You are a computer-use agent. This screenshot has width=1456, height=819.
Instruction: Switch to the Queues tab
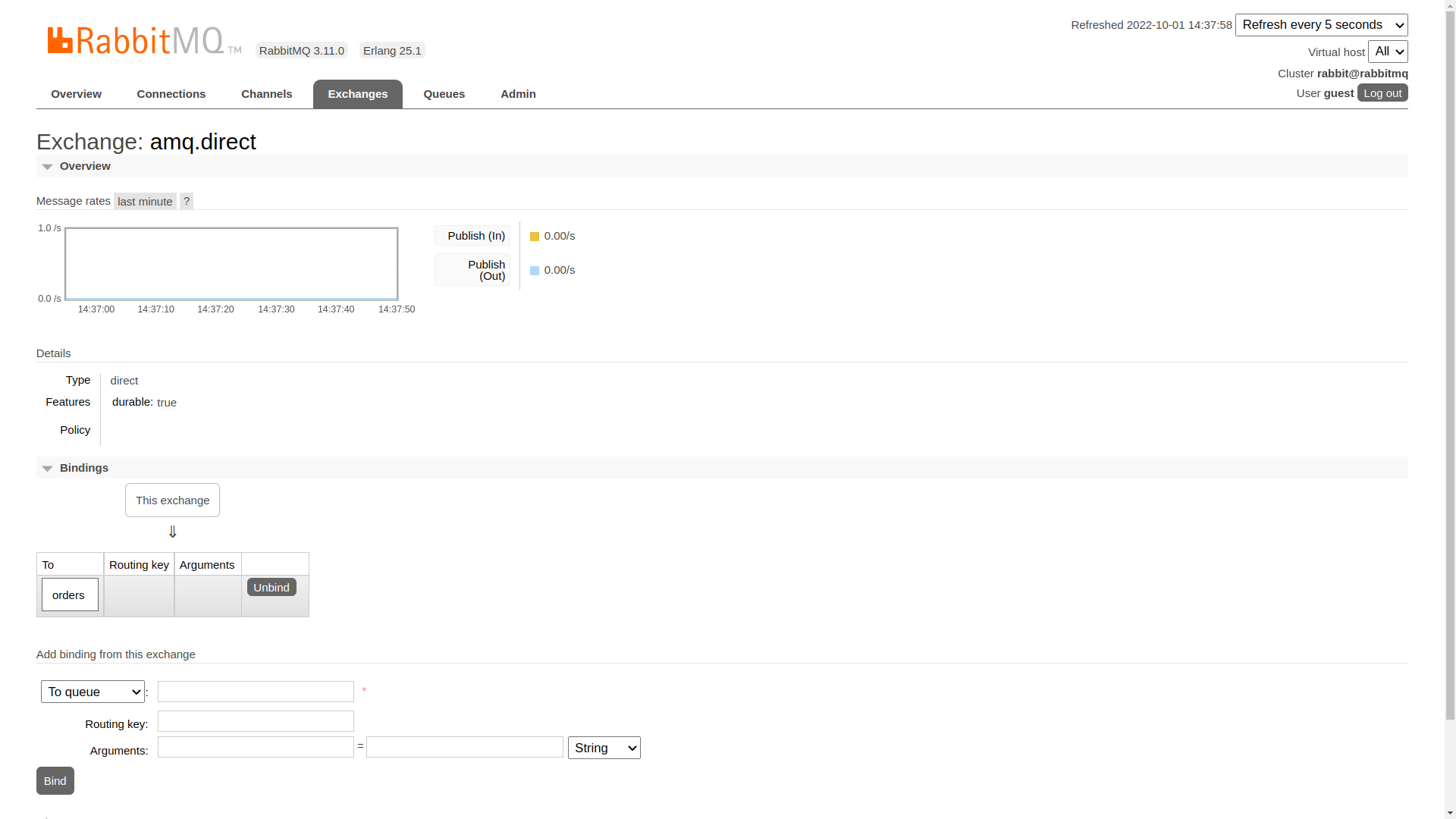(444, 94)
